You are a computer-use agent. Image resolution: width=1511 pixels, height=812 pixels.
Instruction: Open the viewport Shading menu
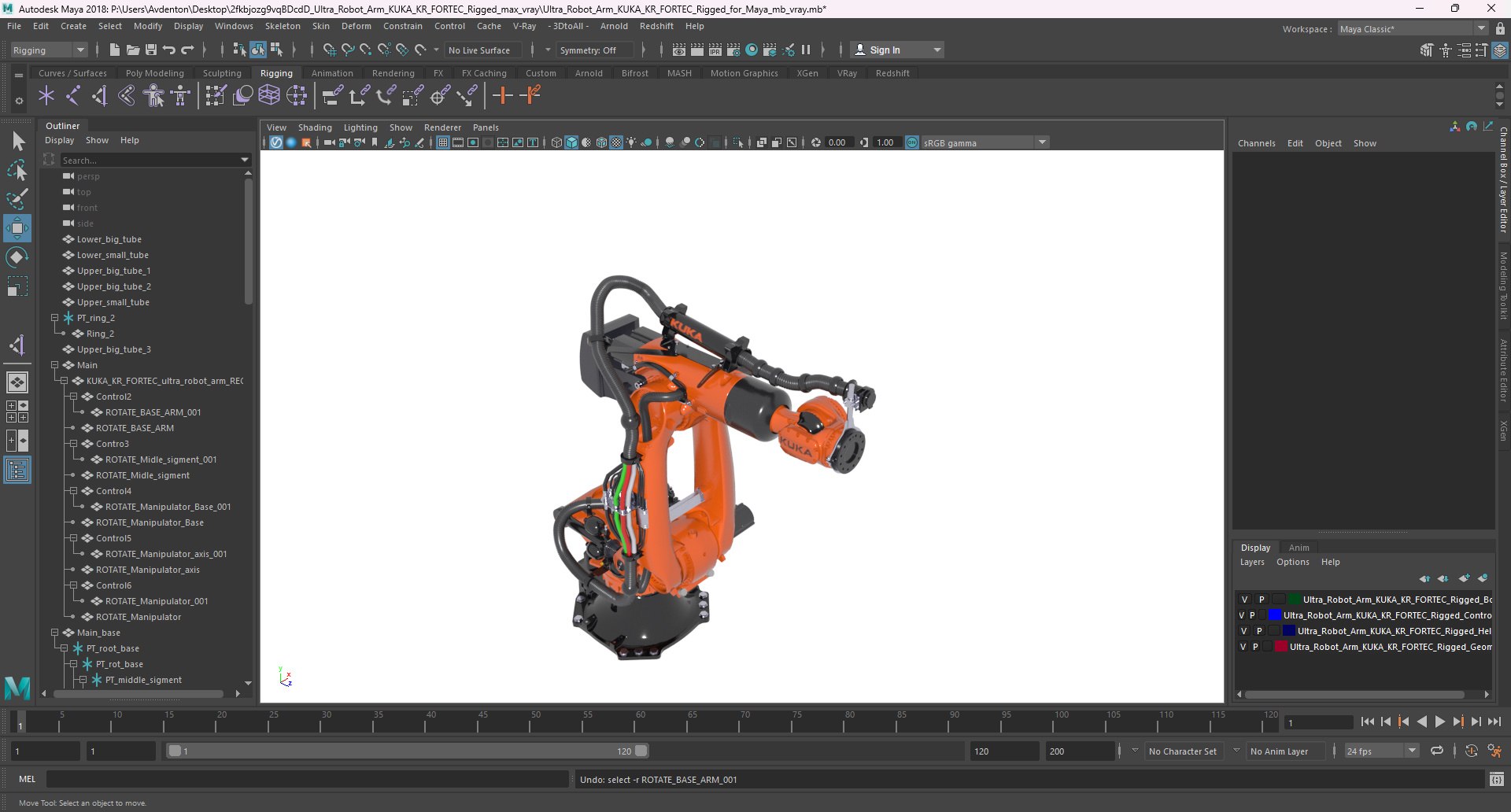[315, 127]
